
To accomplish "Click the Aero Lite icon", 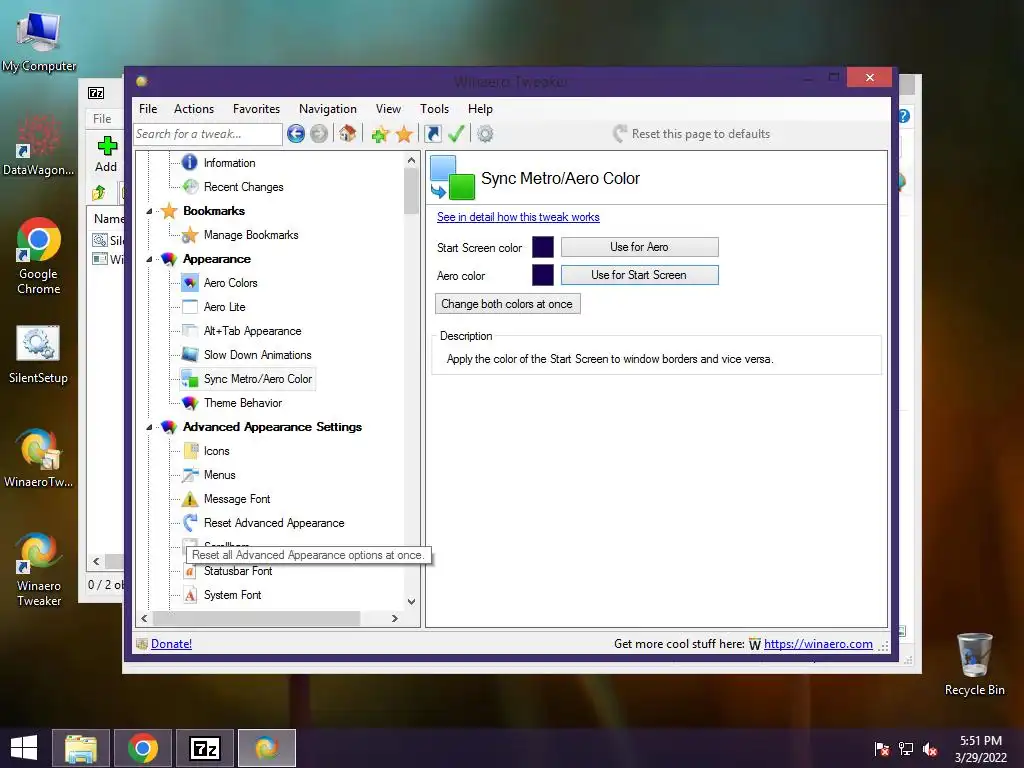I will (x=189, y=307).
